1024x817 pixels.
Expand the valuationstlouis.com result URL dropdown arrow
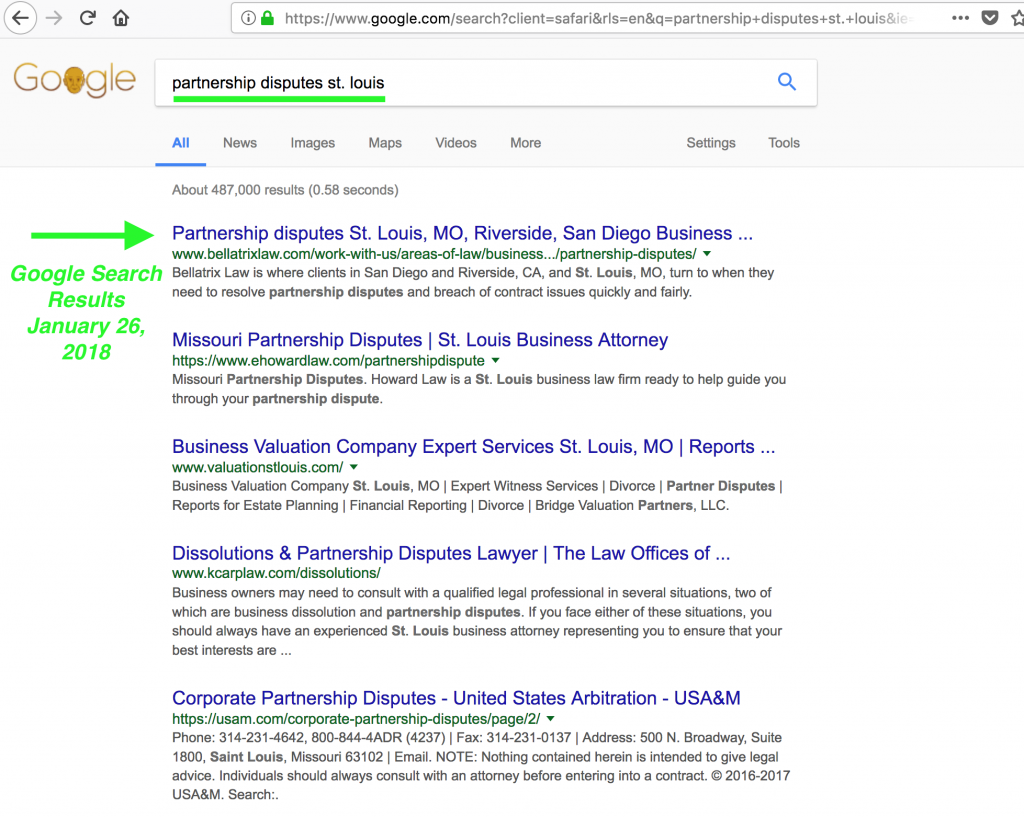pyautogui.click(x=354, y=468)
